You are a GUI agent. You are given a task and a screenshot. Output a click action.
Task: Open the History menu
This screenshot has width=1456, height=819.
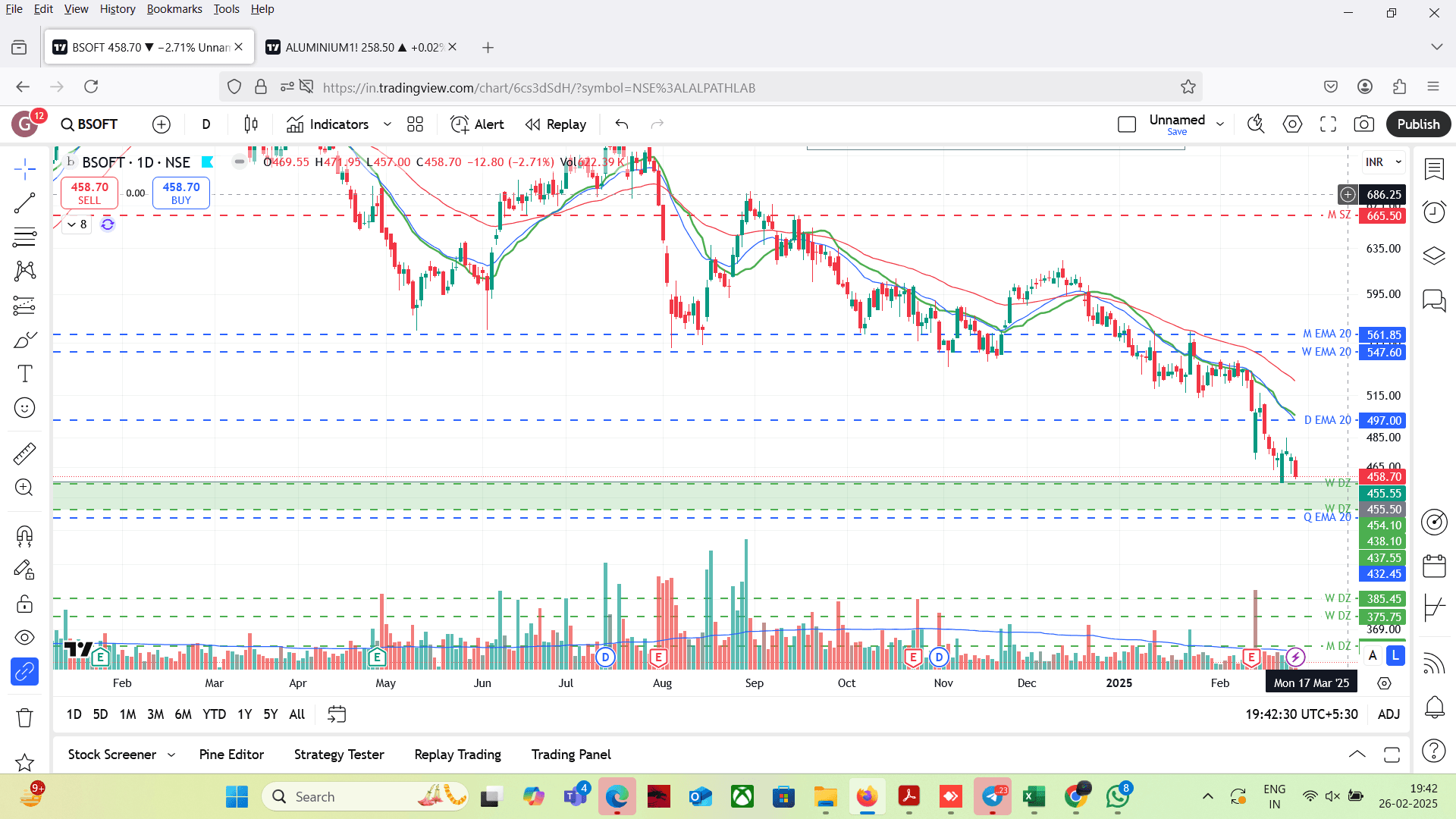pos(118,9)
